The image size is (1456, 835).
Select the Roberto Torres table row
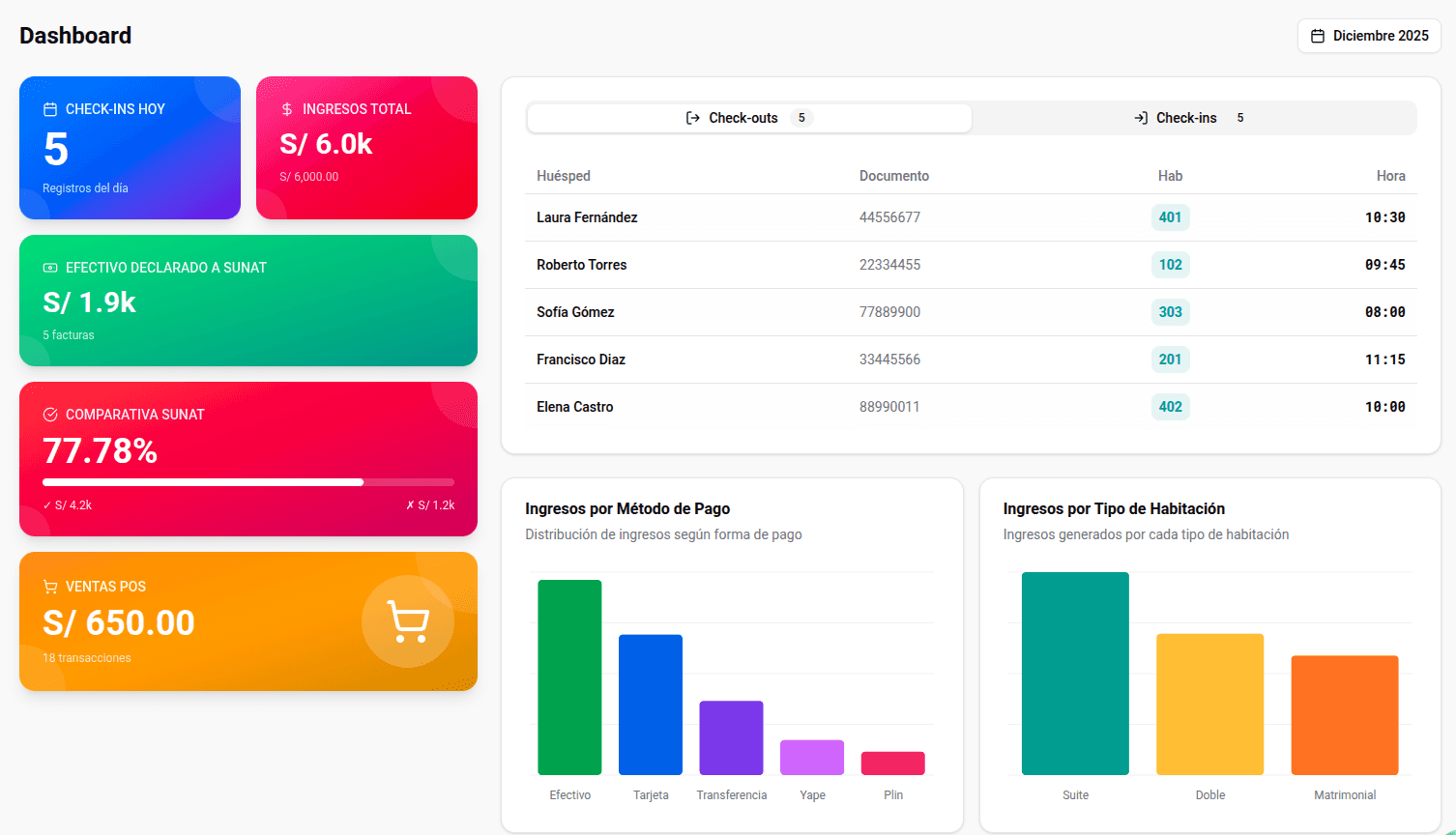tap(967, 264)
